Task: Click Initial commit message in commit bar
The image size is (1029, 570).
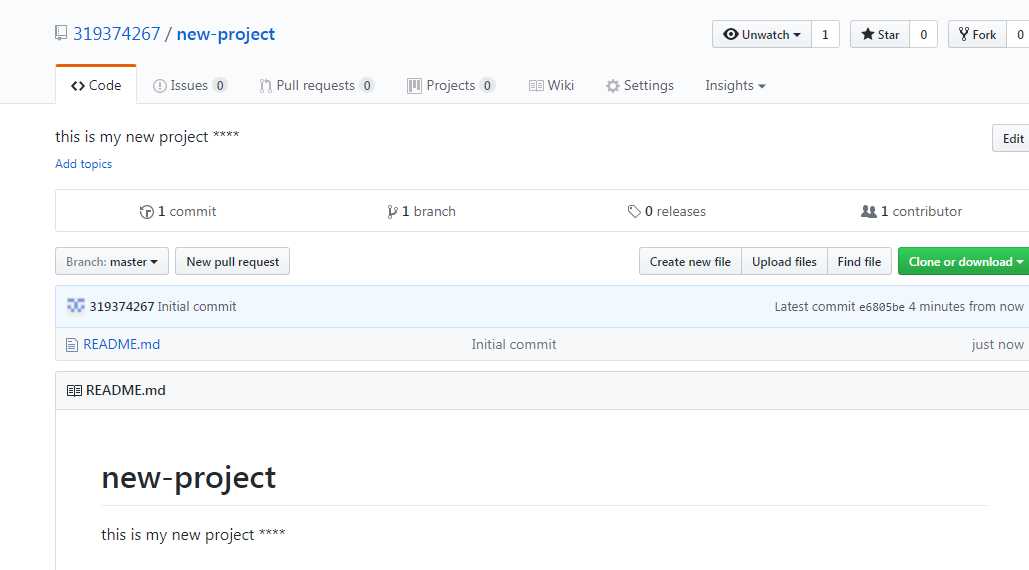Action: pyautogui.click(x=197, y=306)
